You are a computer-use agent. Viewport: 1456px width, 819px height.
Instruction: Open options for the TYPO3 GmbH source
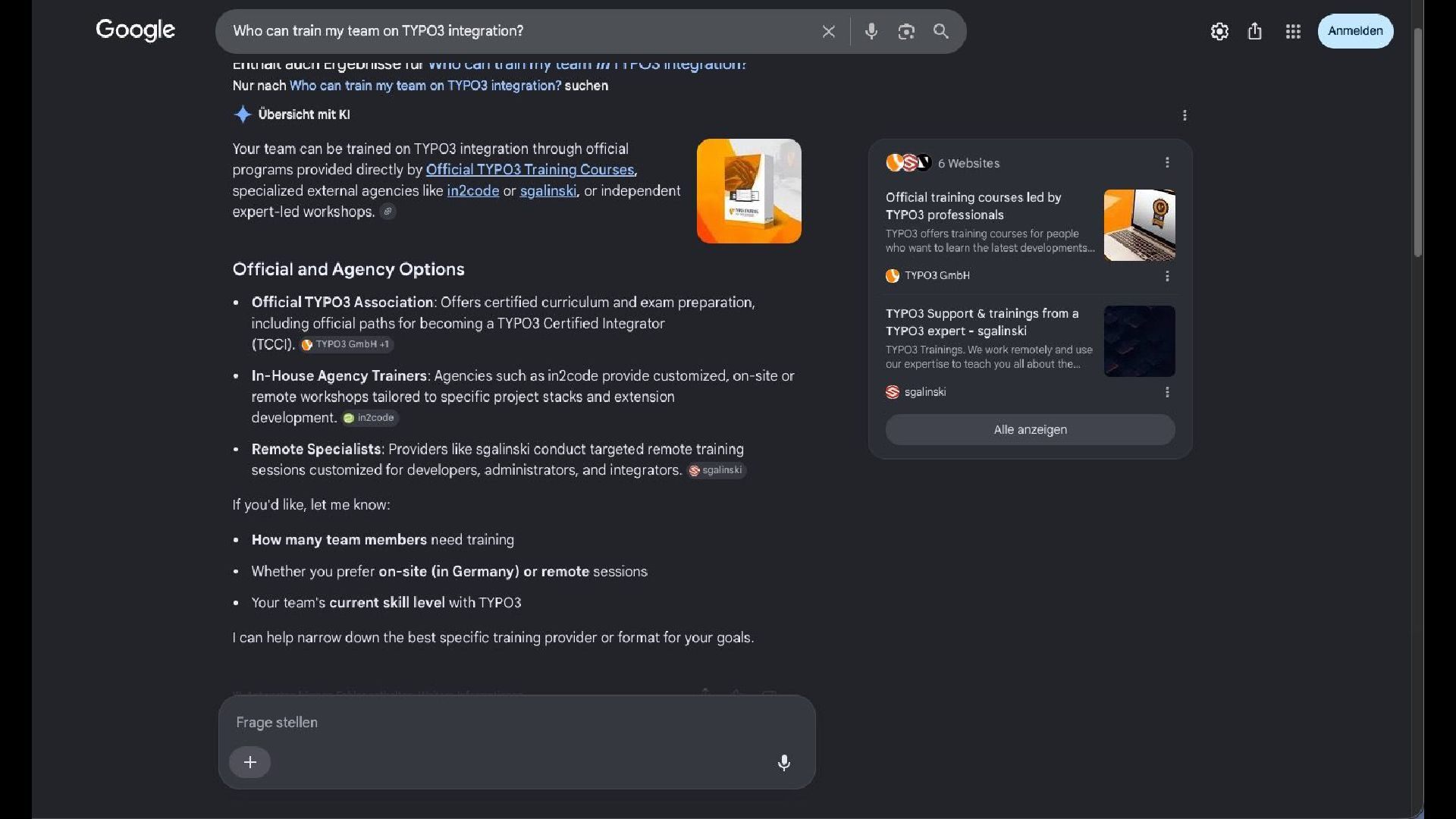point(1167,276)
